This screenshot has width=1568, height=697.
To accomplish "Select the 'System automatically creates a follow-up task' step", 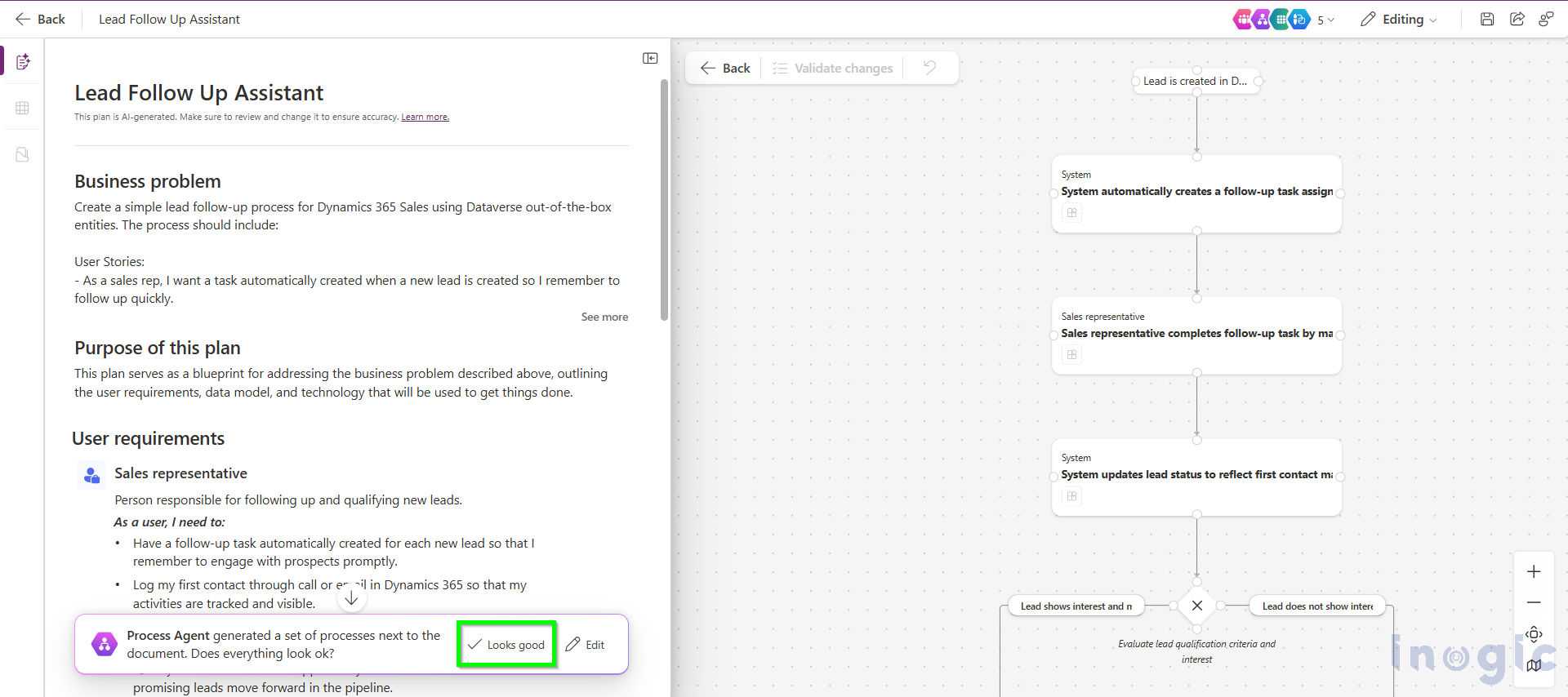I will coord(1196,193).
